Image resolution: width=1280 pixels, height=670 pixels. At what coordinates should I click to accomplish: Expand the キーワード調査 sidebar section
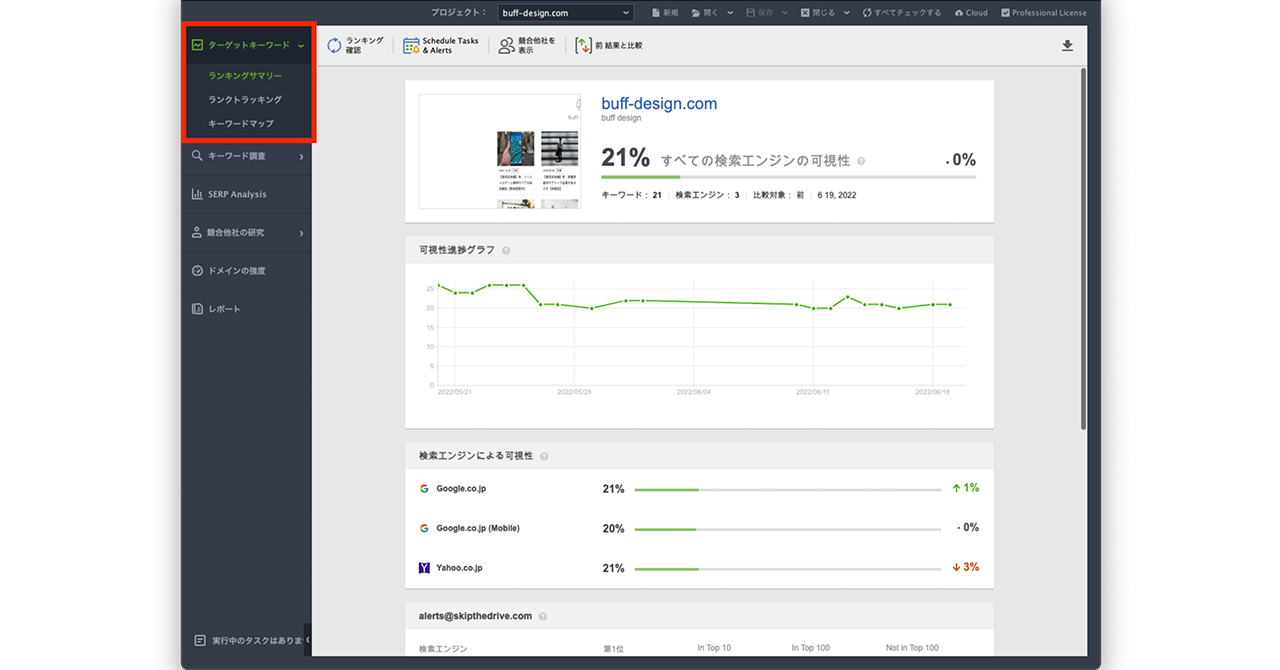click(x=301, y=156)
